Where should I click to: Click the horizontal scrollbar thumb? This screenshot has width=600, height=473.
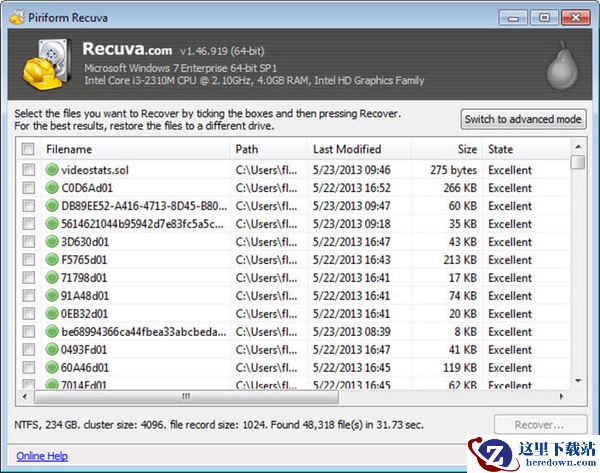(186, 396)
